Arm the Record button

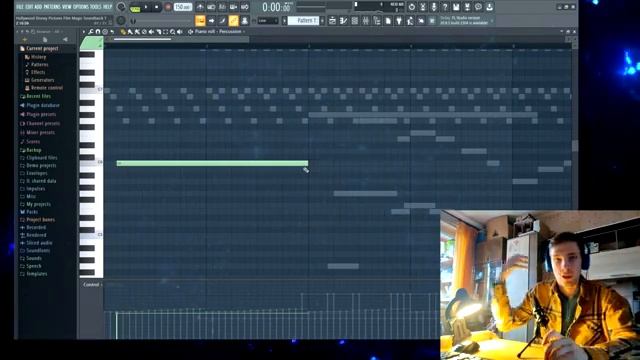click(168, 7)
